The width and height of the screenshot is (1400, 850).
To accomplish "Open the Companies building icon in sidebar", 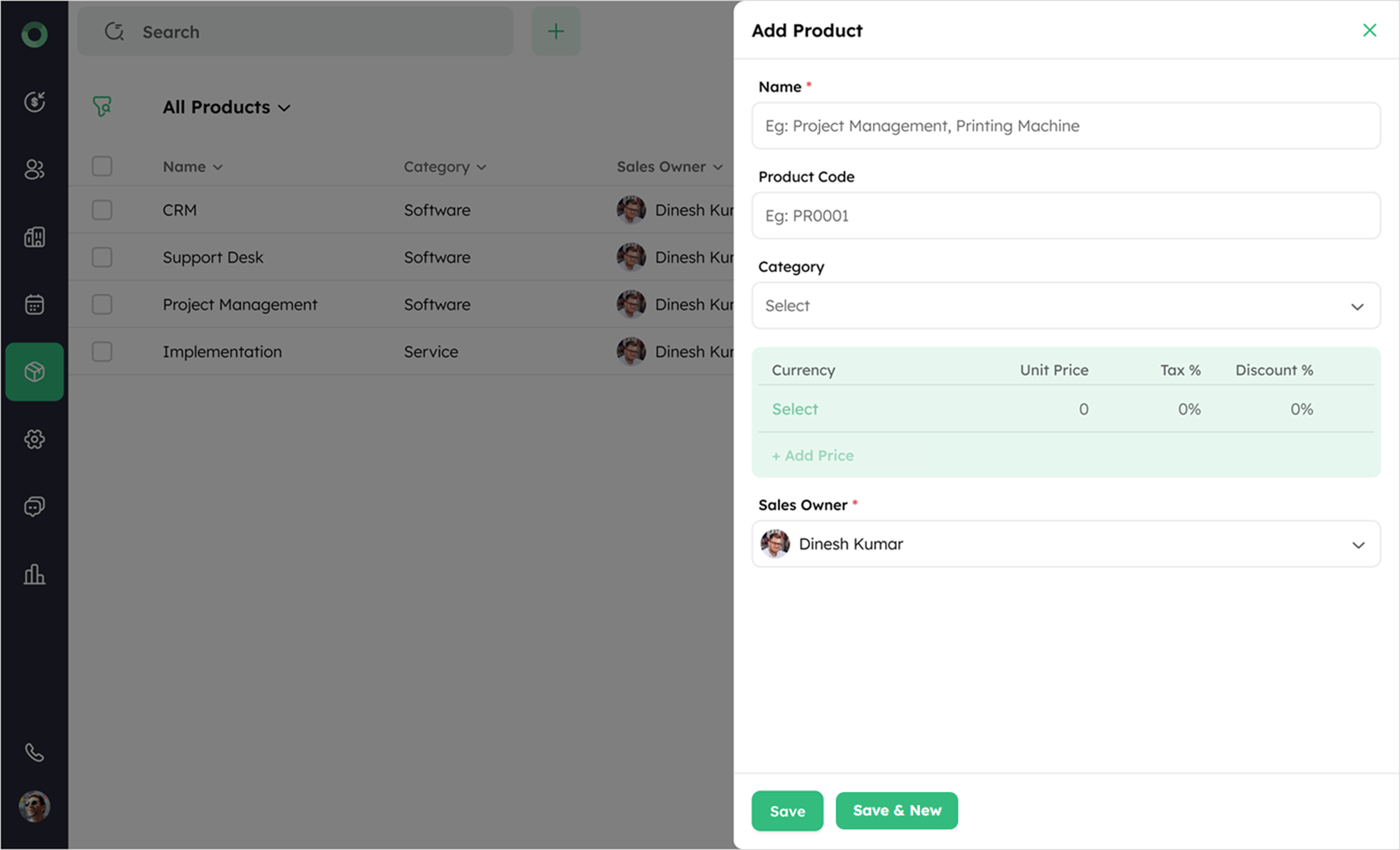I will 34,237.
